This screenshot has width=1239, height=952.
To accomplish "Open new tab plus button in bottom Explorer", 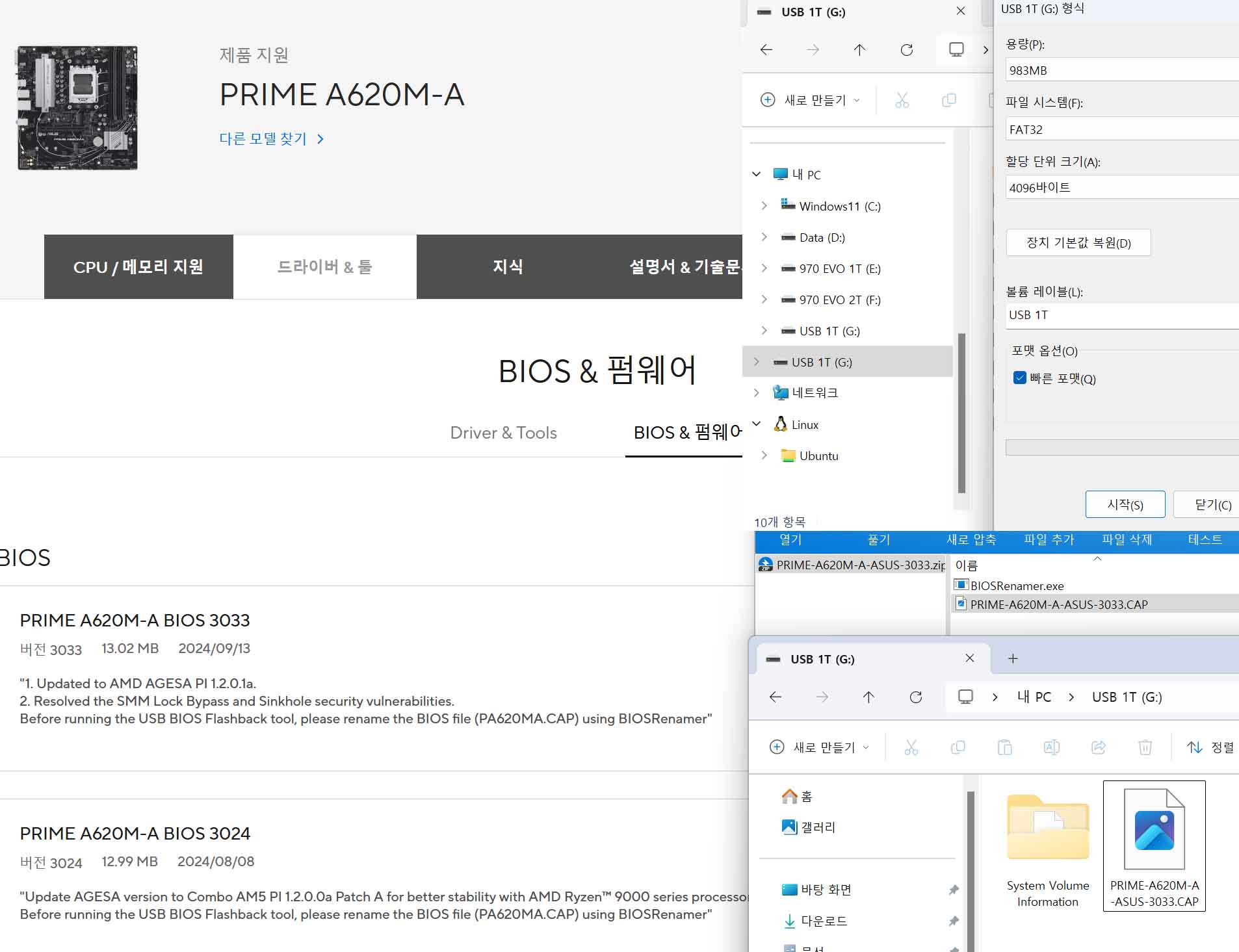I will pyautogui.click(x=1013, y=659).
